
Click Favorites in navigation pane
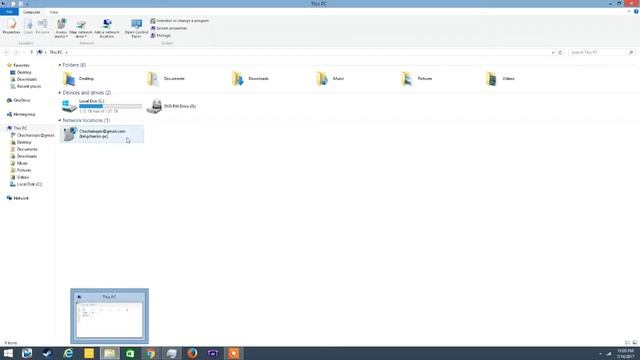18,65
